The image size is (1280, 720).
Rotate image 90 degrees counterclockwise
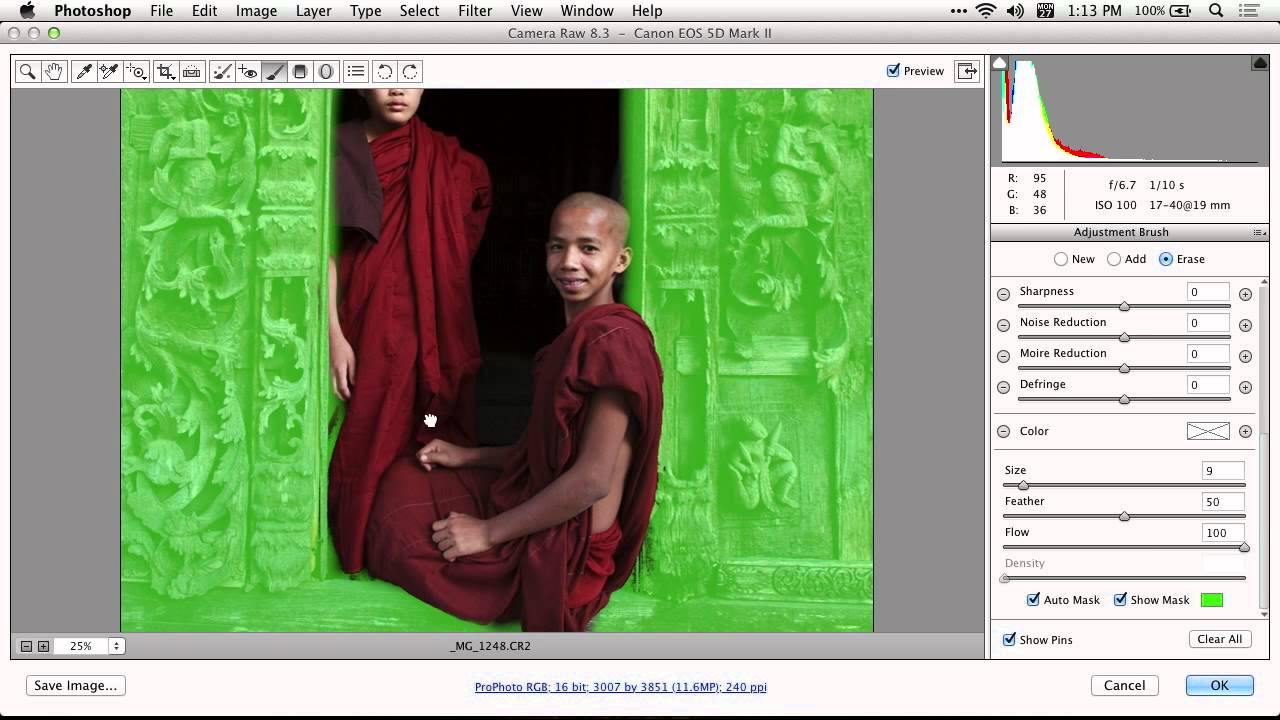tap(384, 71)
